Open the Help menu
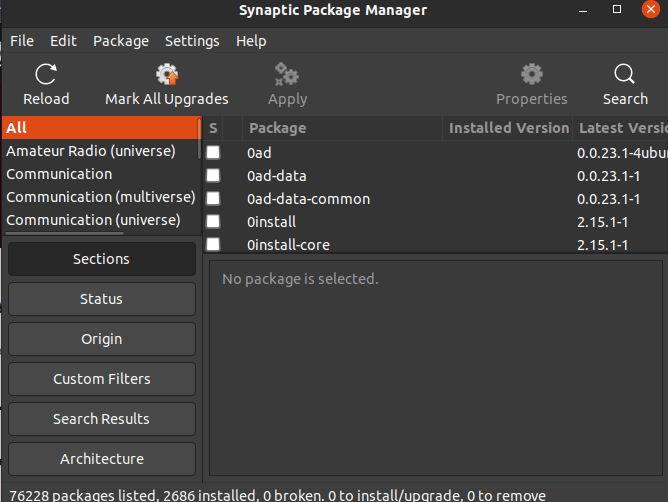Screen dimensions: 668x502 251,41
